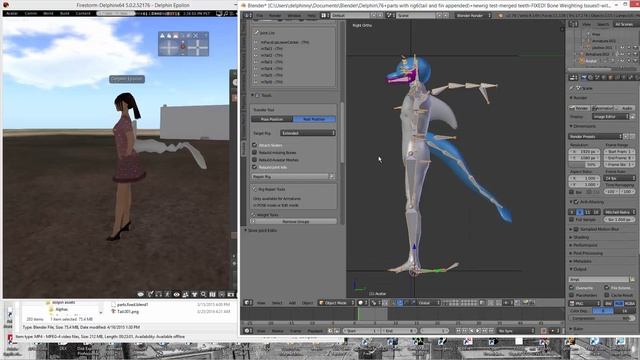This screenshot has height=360, width=640.
Task: Jump to previous keyframe in timeline
Action: point(465,331)
